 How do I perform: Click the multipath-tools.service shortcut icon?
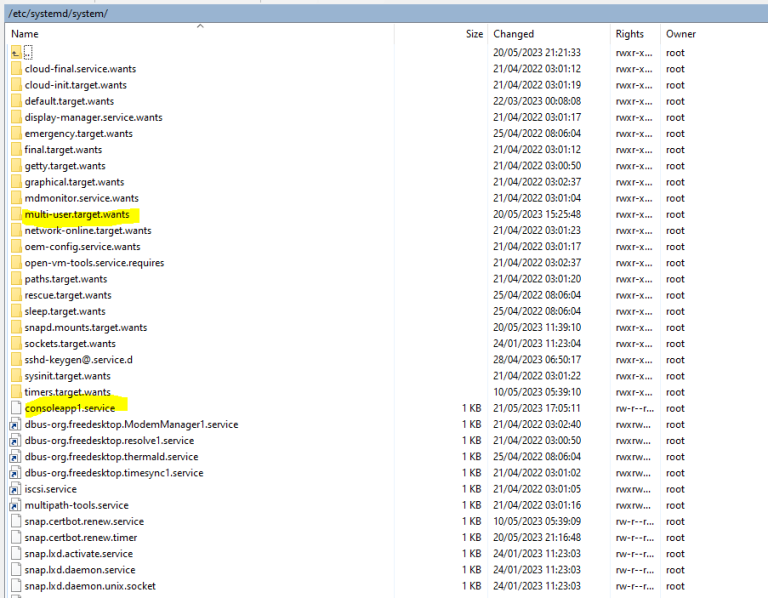pyautogui.click(x=16, y=505)
